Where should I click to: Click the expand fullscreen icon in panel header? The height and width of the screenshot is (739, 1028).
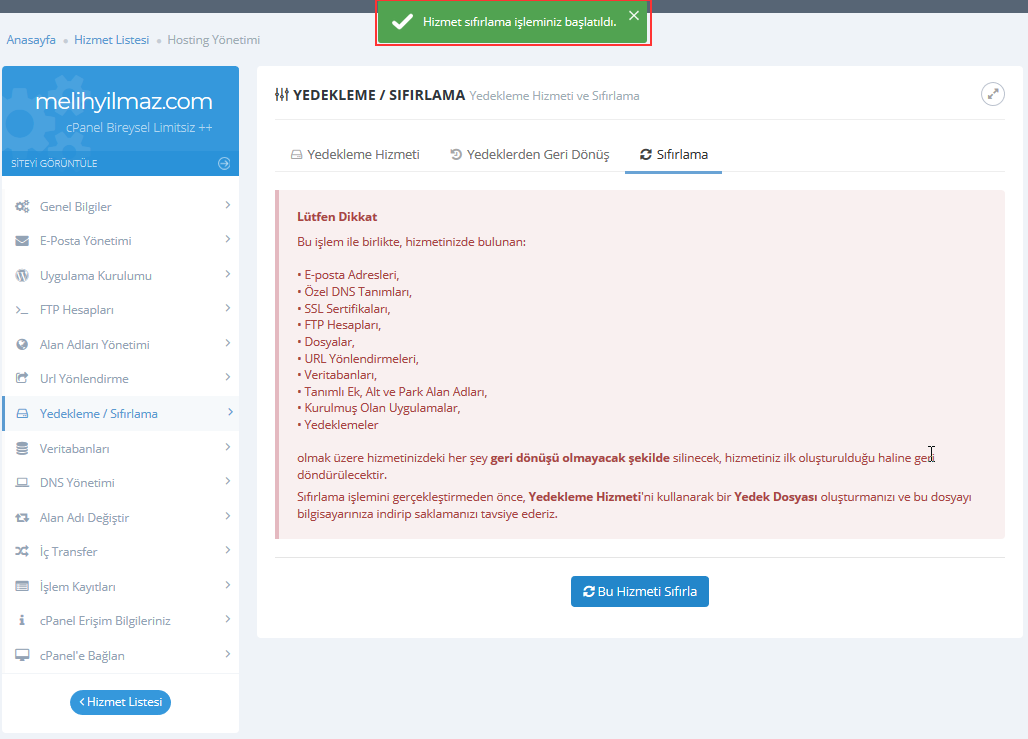[992, 94]
